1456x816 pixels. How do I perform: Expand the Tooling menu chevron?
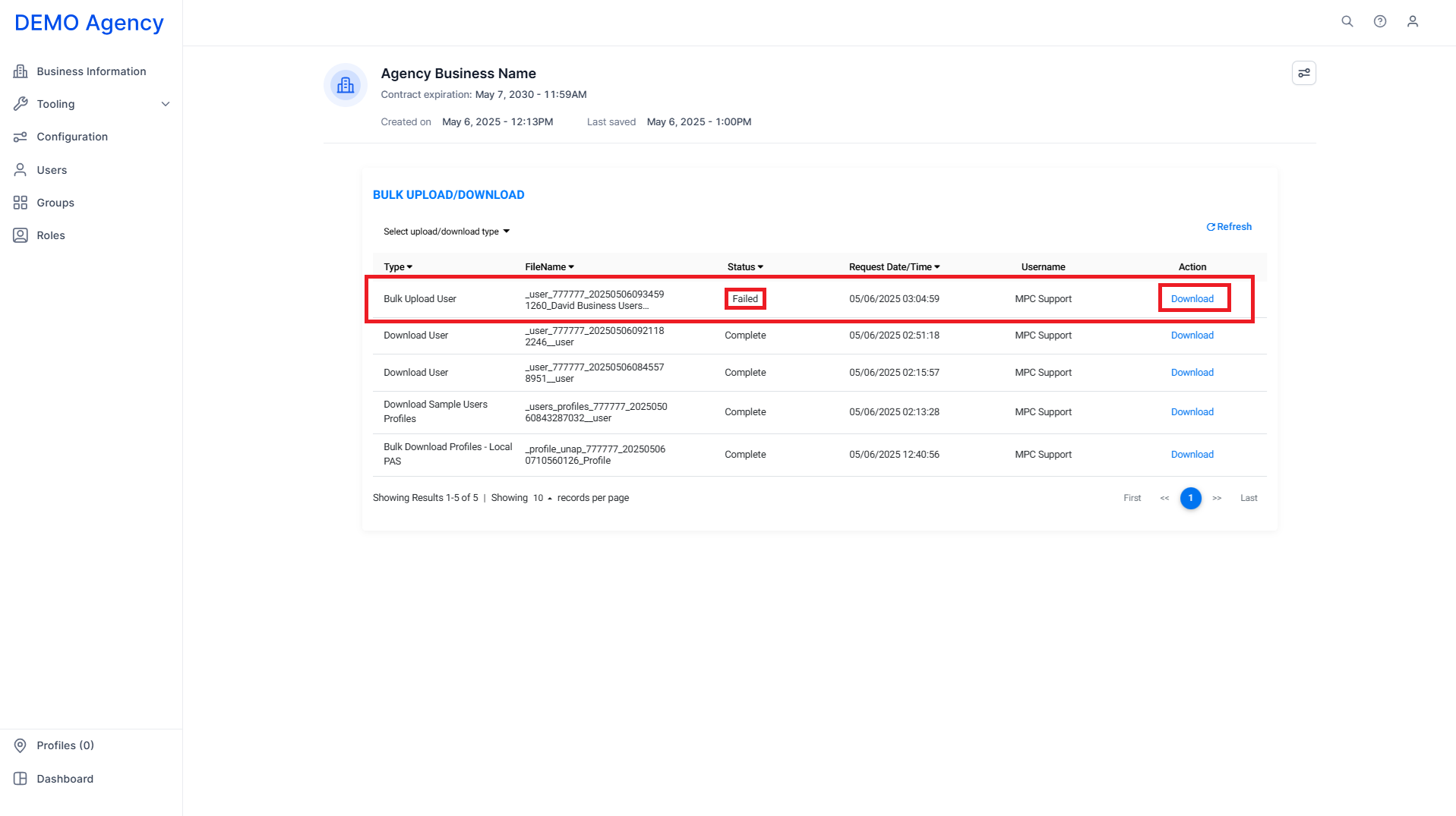click(x=166, y=104)
